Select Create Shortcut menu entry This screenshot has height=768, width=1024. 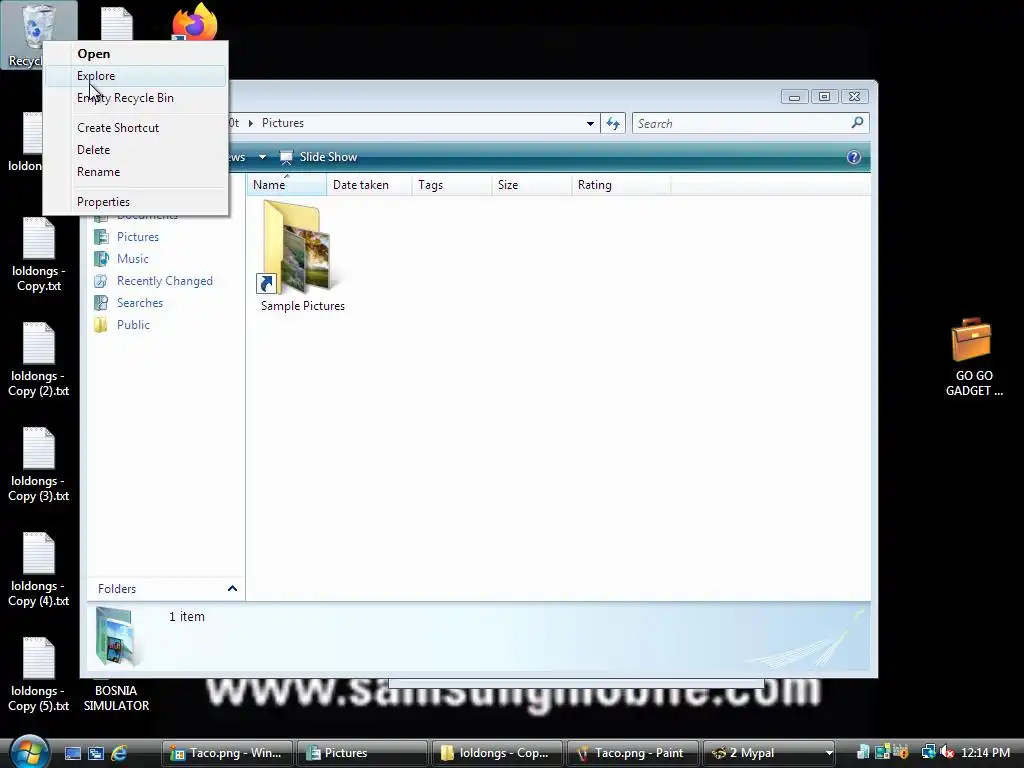click(136, 128)
